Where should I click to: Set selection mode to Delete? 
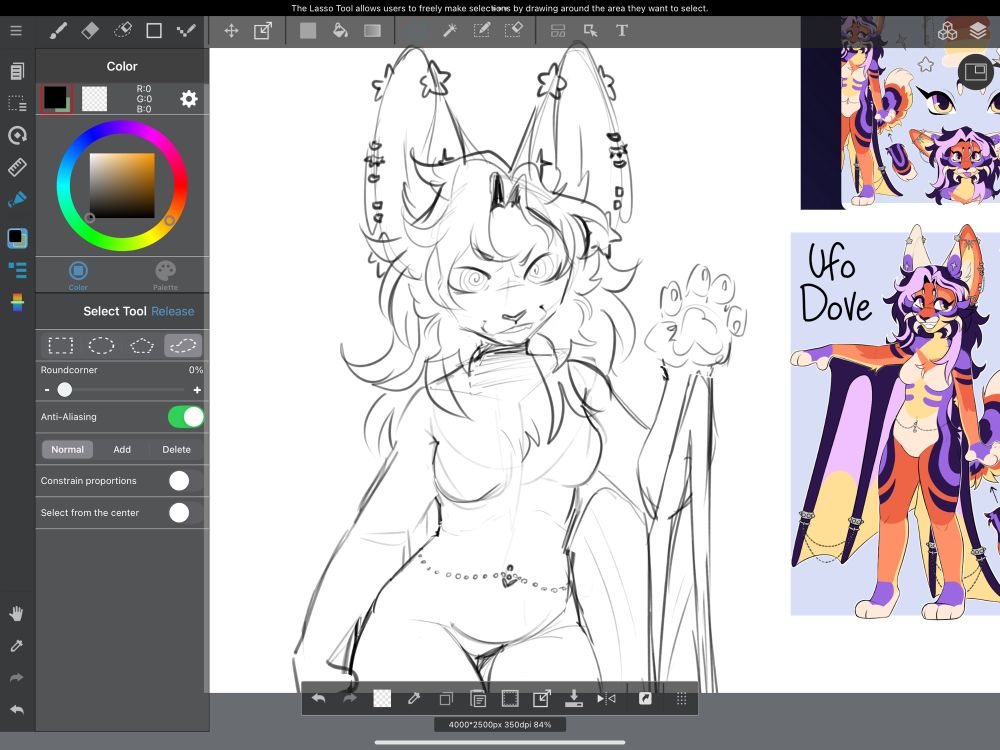pyautogui.click(x=177, y=450)
